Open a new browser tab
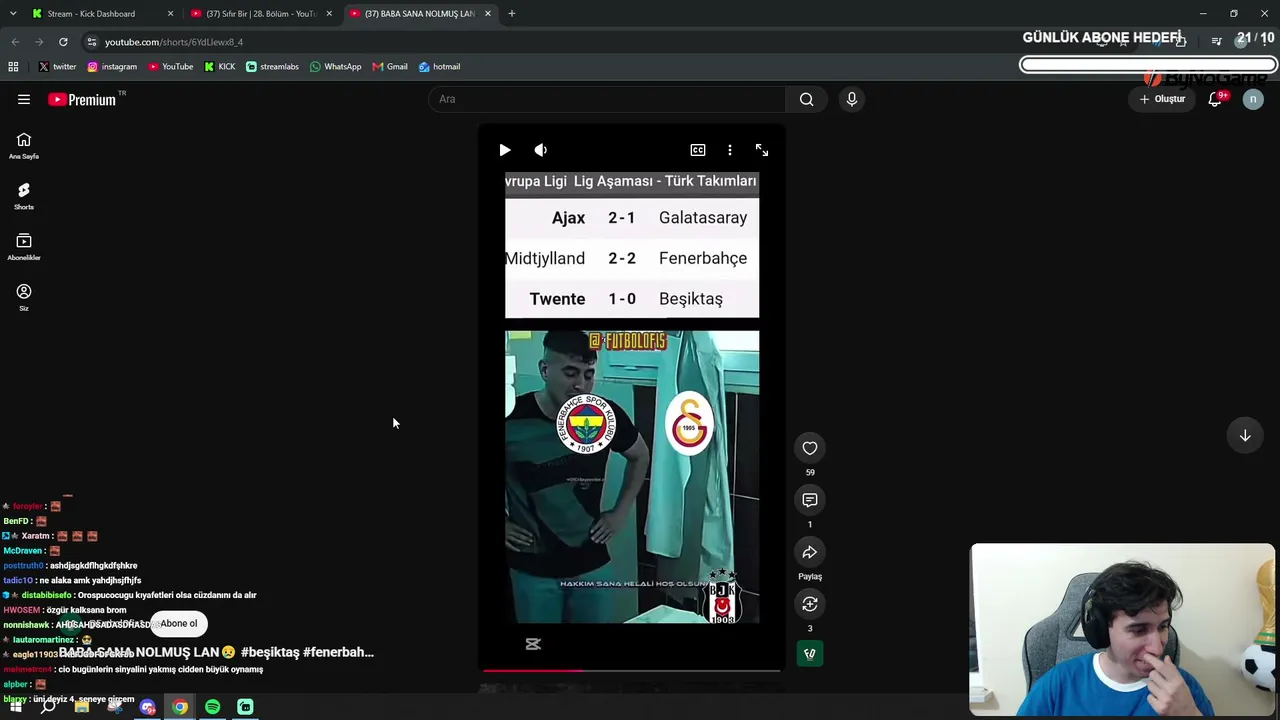This screenshot has width=1280, height=720. click(x=511, y=14)
